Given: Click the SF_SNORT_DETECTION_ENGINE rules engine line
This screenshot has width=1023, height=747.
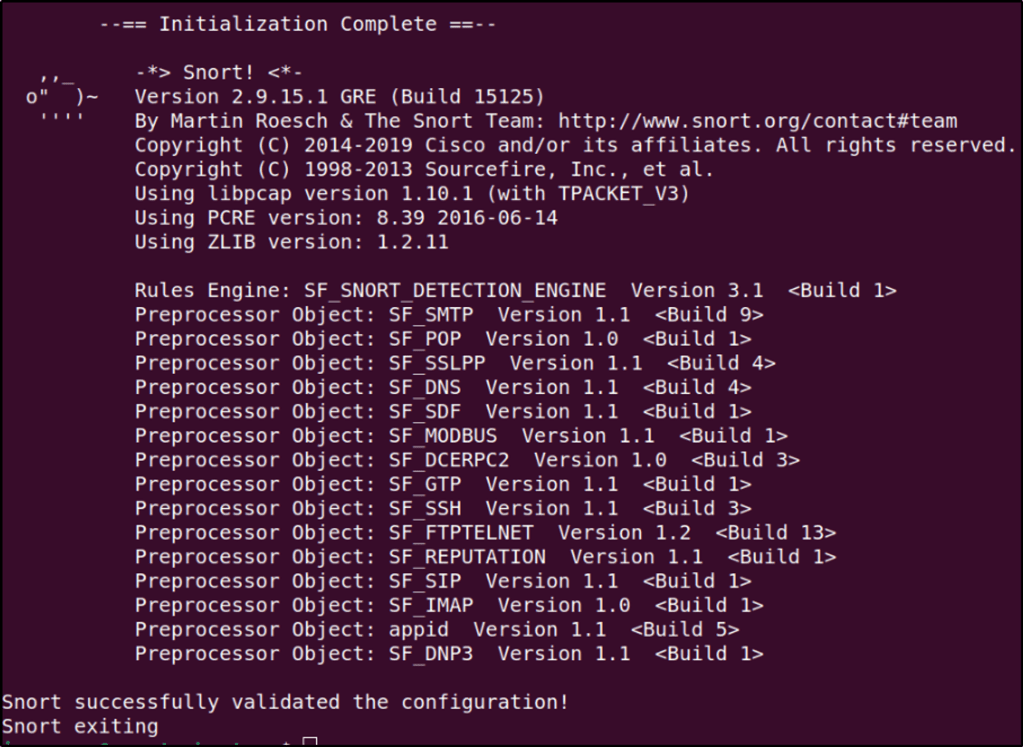Looking at the screenshot, I should [x=515, y=291].
